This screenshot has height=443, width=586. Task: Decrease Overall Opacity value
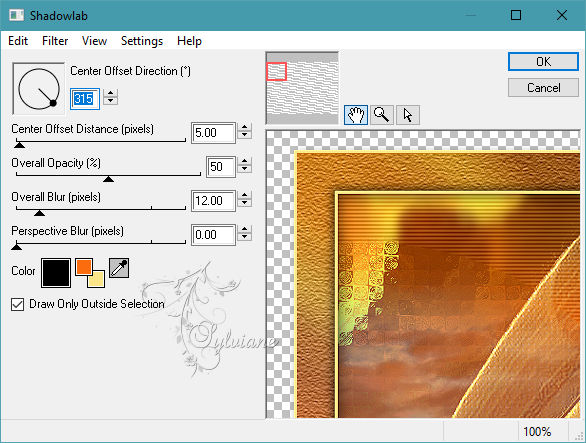coord(244,169)
